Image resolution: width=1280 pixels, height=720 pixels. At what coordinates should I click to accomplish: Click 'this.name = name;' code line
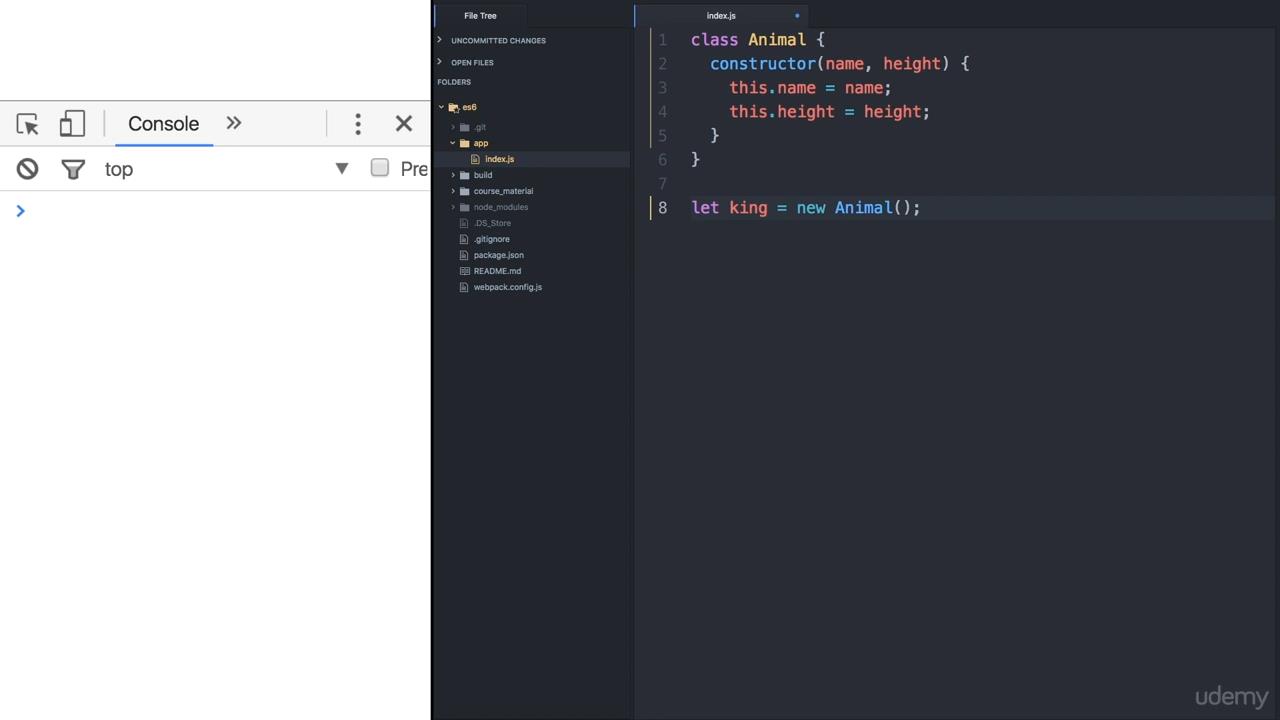click(810, 88)
